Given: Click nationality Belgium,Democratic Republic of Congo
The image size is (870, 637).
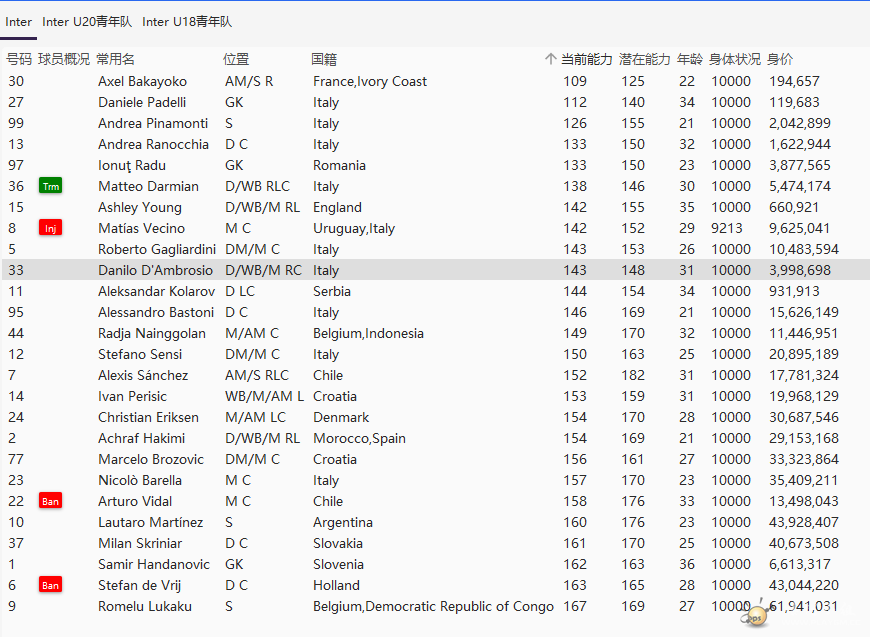Looking at the screenshot, I should coord(433,606).
